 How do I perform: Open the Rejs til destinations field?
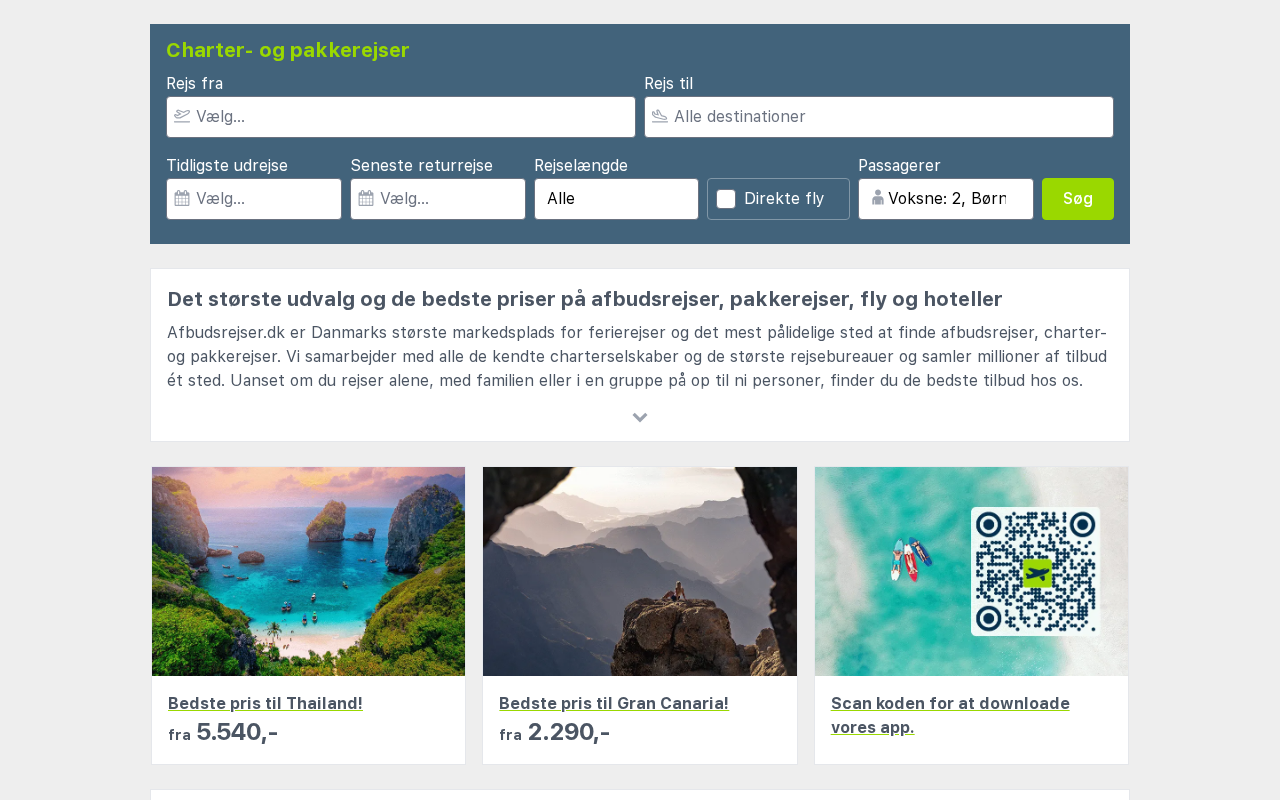pos(879,117)
